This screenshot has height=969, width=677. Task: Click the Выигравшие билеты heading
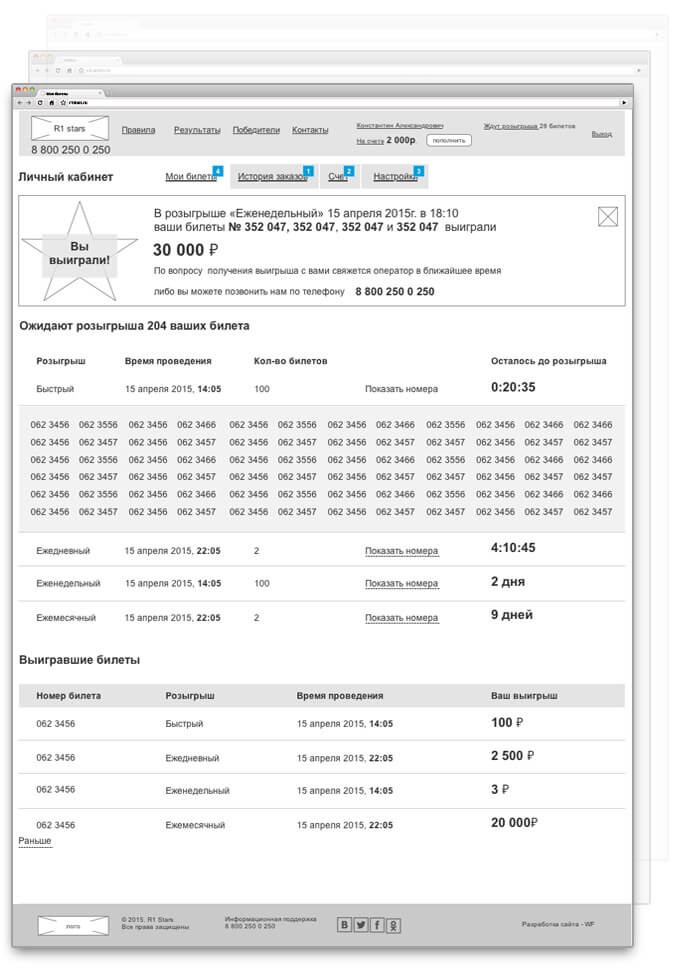coord(79,660)
